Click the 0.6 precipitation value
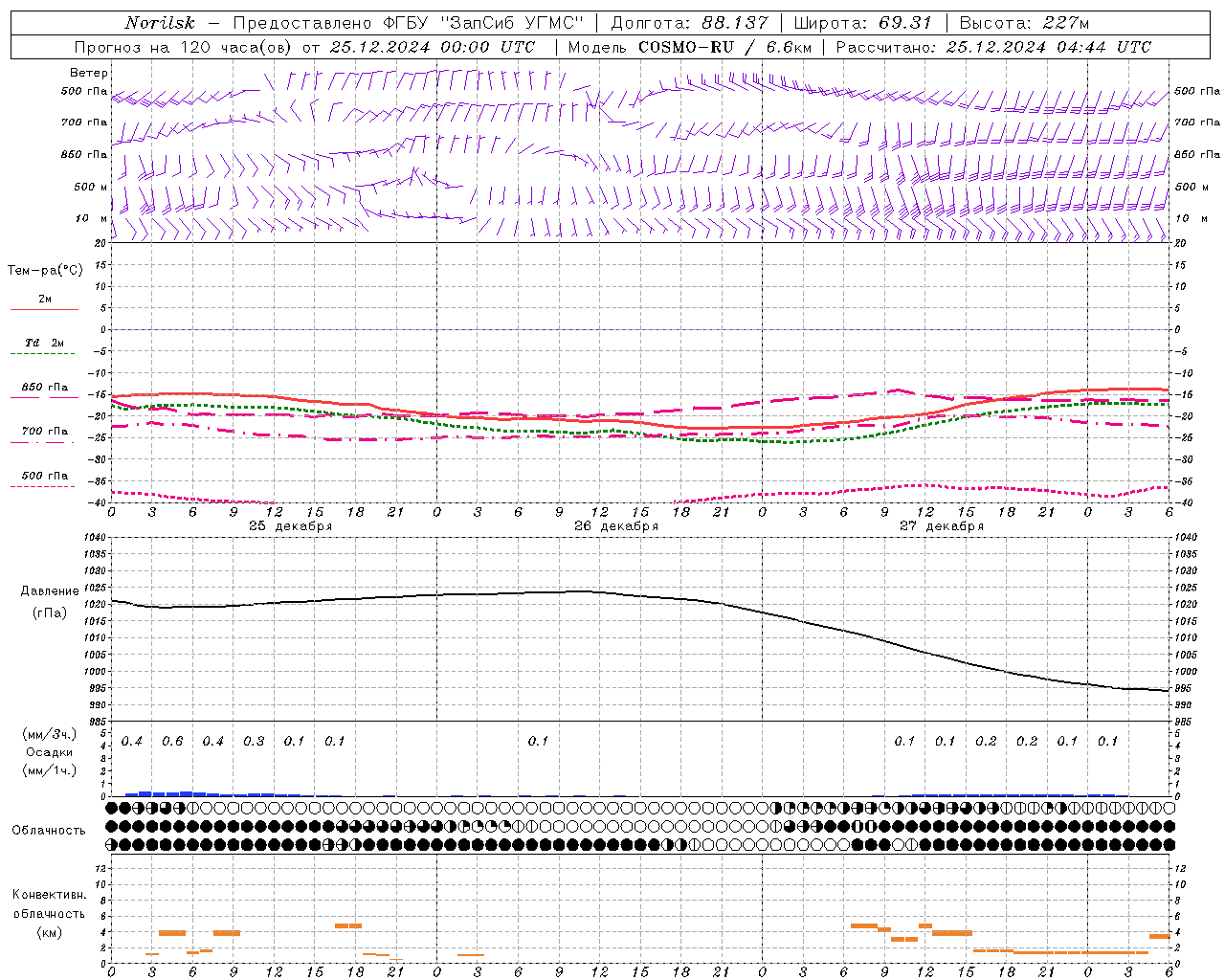This screenshot has width=1225, height=980. (172, 742)
